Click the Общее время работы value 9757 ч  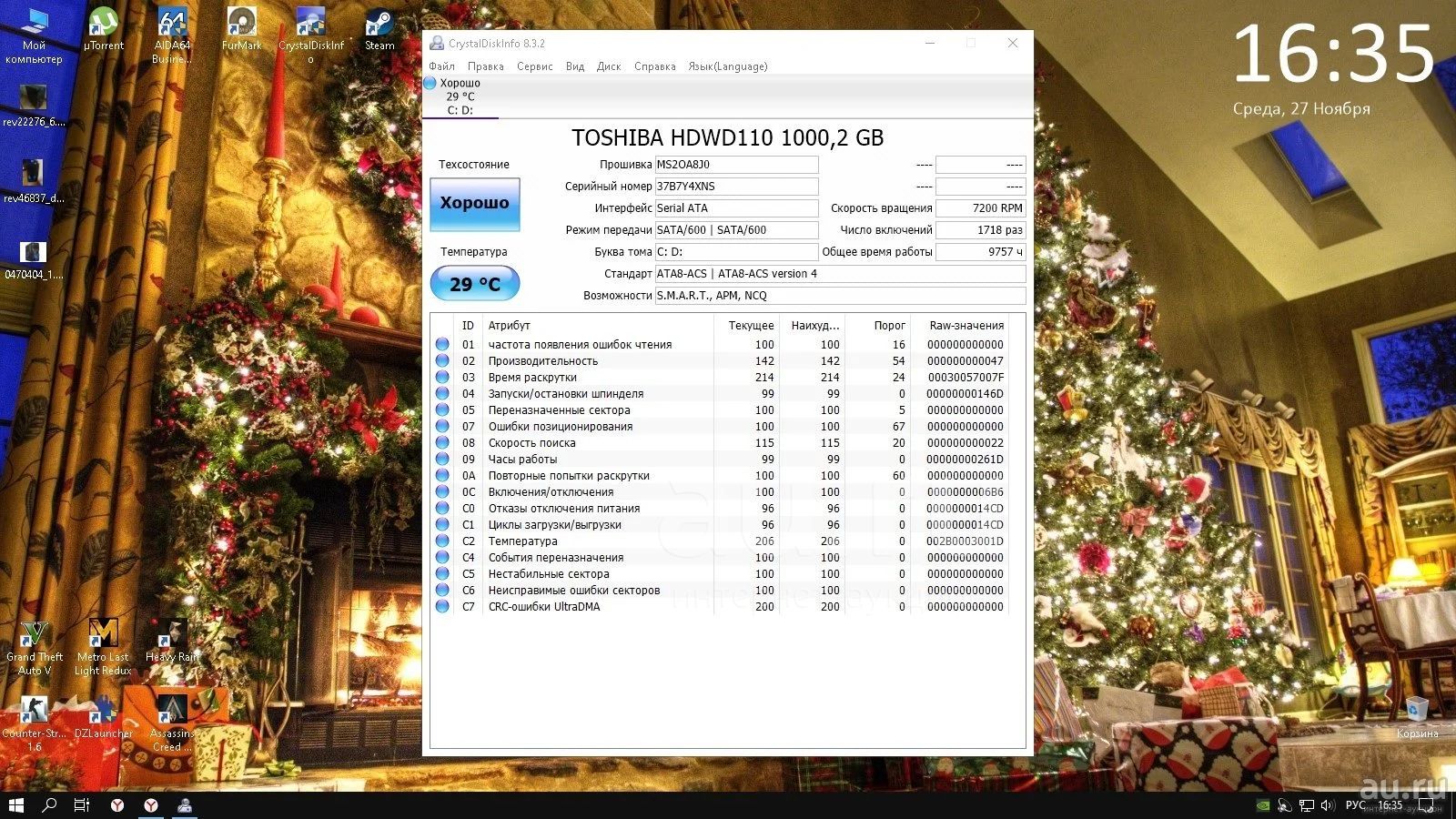pyautogui.click(x=981, y=252)
